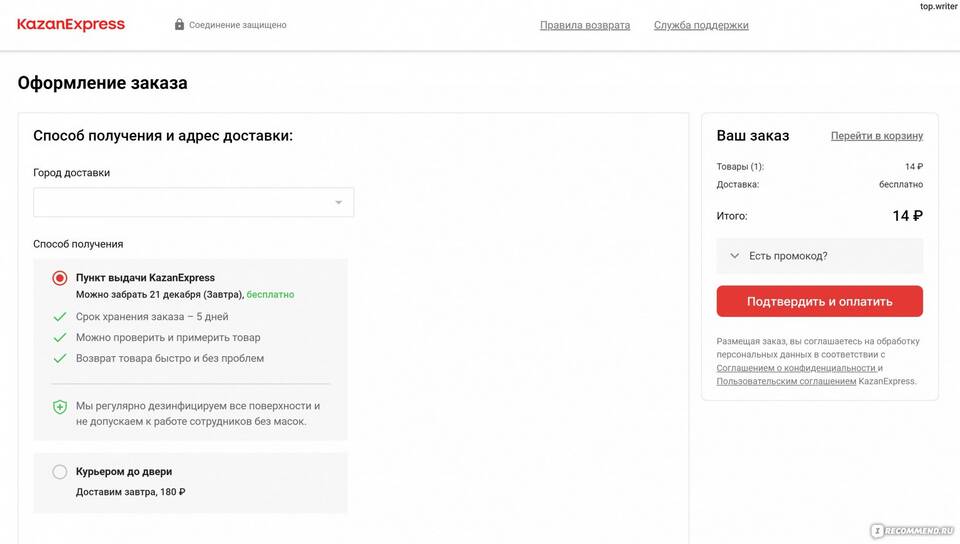This screenshot has height=544, width=960.
Task: Click the delivery city dropdown arrow
Action: tap(338, 202)
